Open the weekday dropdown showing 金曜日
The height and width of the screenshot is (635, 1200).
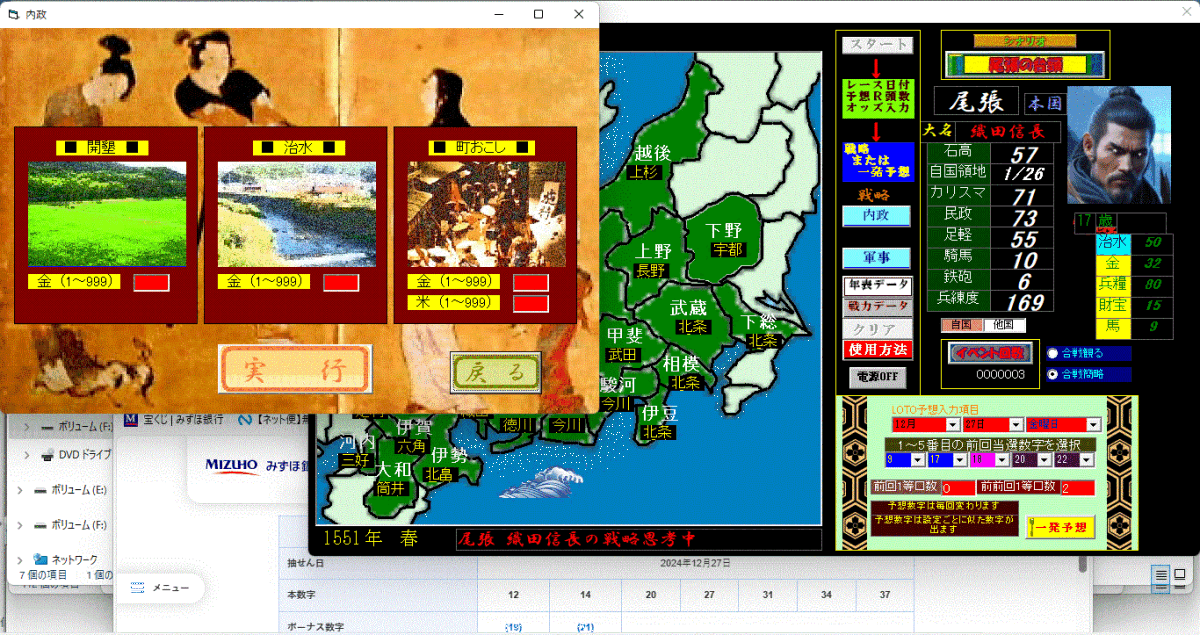[x=1092, y=425]
